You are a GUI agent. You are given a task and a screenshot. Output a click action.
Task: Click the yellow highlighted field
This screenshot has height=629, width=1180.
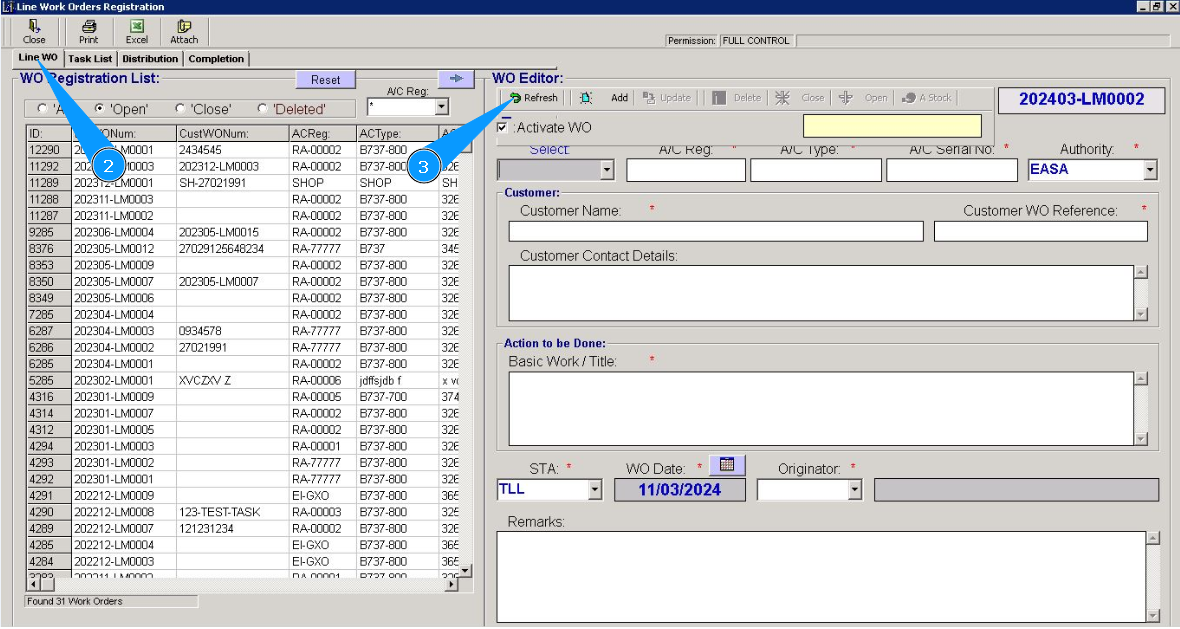point(892,126)
